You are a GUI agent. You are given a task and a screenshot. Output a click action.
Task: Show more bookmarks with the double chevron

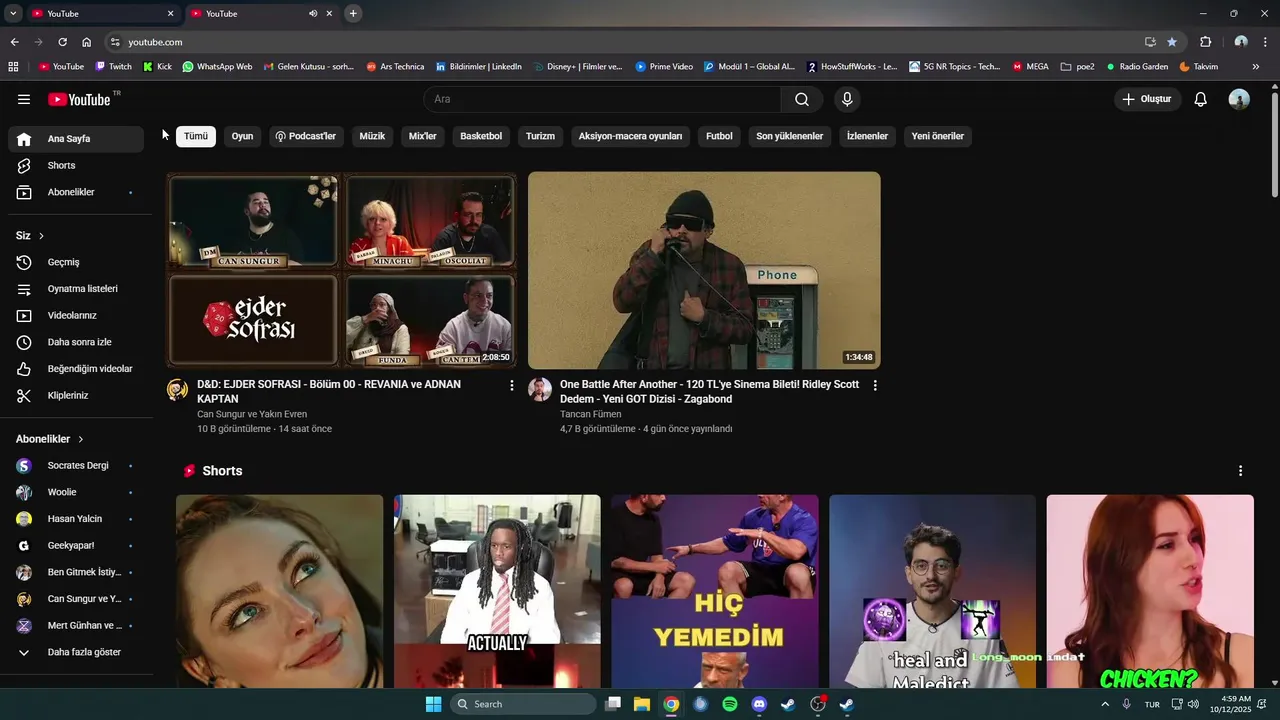pos(1256,67)
